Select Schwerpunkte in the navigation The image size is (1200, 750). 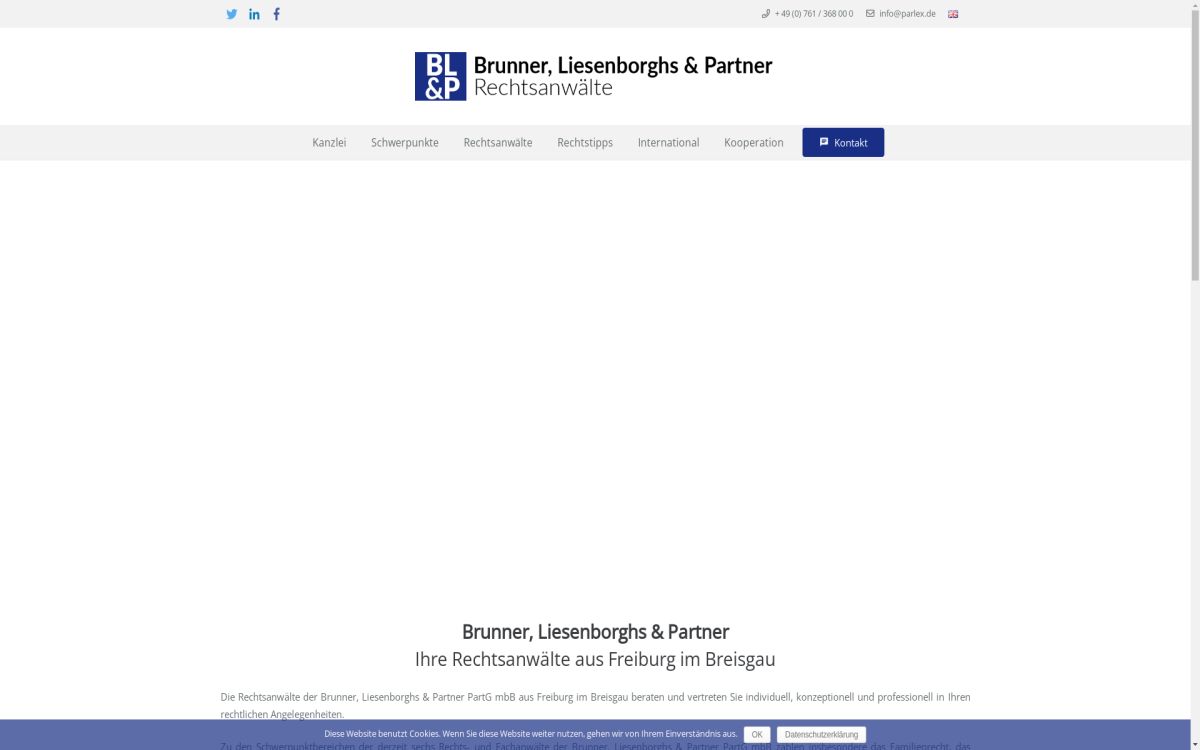tap(404, 142)
